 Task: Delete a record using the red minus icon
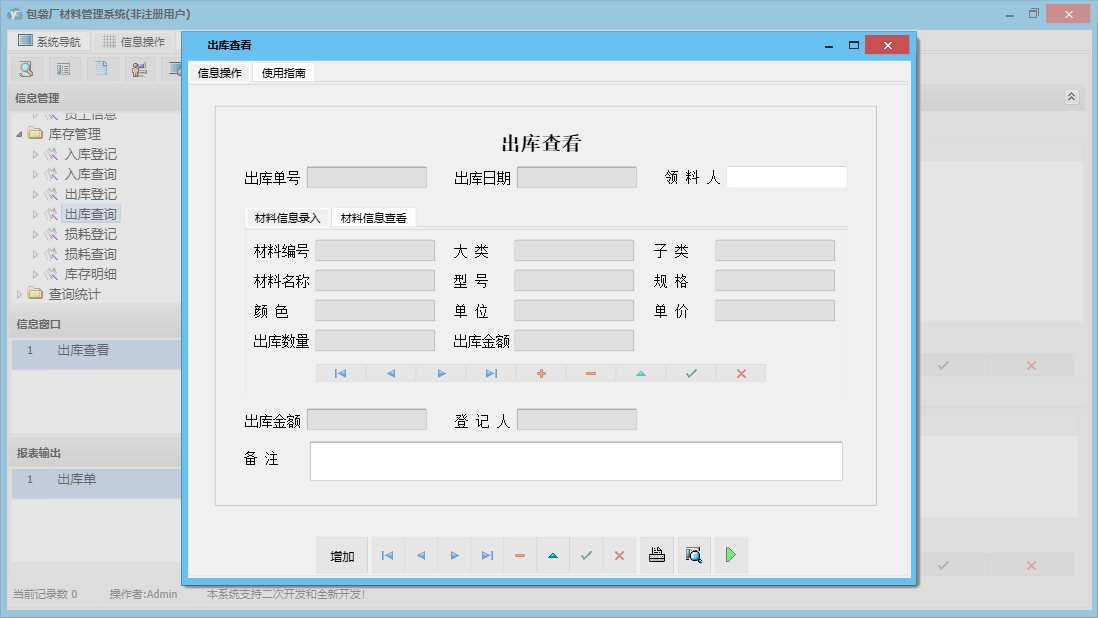pos(520,555)
